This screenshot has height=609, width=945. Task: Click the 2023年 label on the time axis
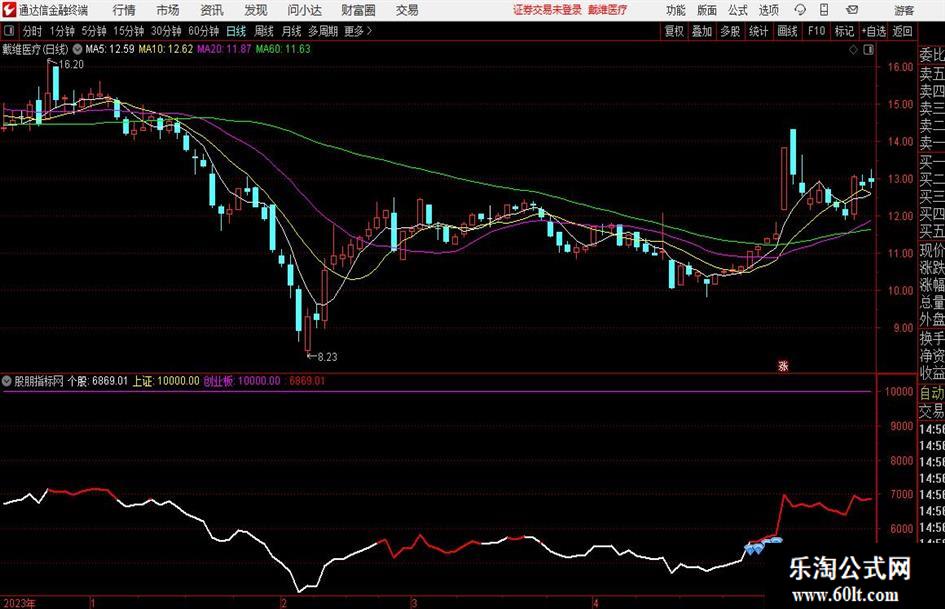(19, 603)
